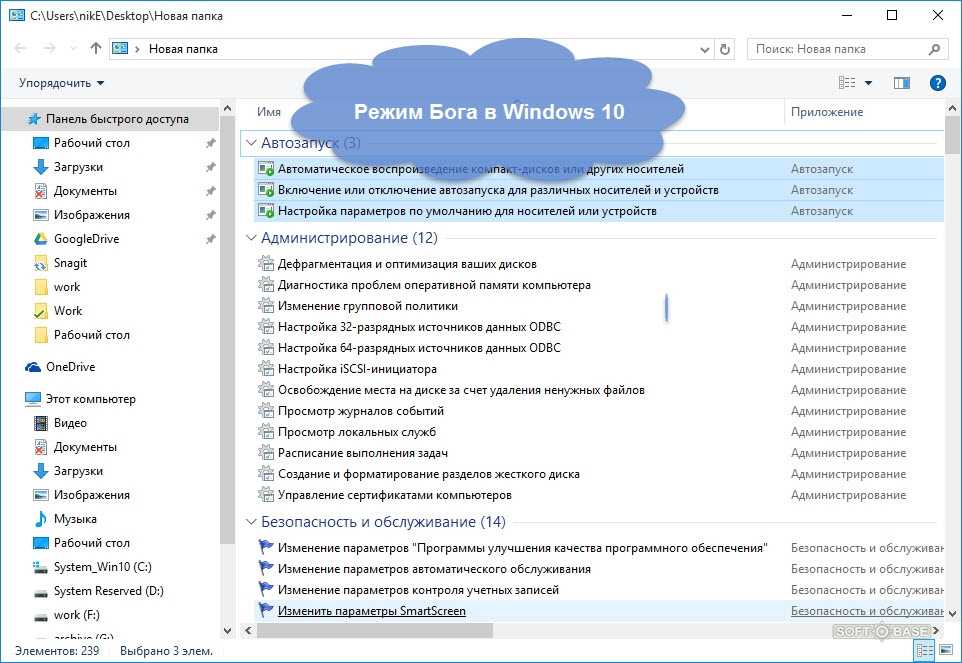Select Настройка 32-разрядных источников данных ODBC
The height and width of the screenshot is (663, 962).
(x=419, y=327)
